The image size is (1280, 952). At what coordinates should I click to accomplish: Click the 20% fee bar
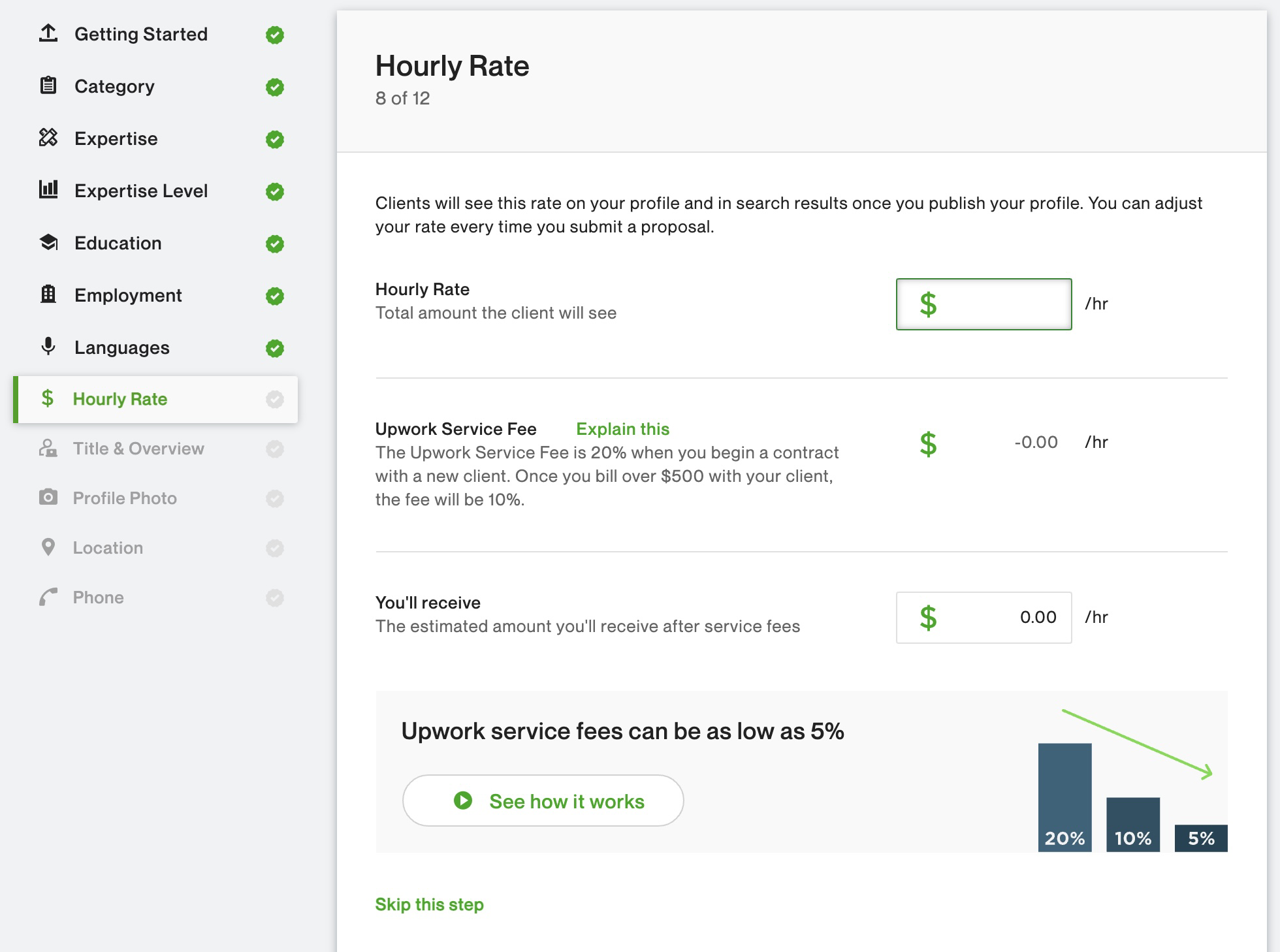1064,797
